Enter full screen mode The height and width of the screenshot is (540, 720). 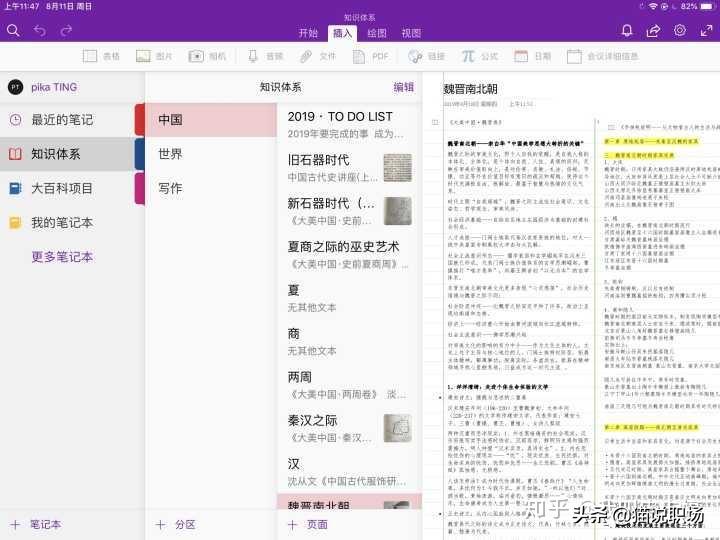[706, 30]
